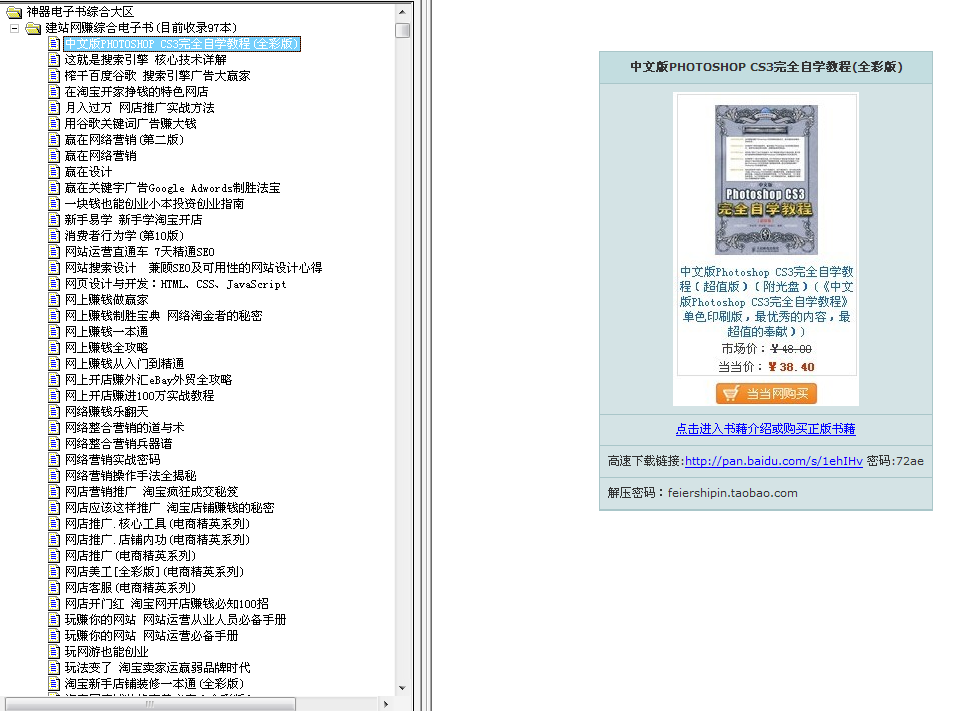Click the page icon beside 网络营销实战密码

(54, 460)
